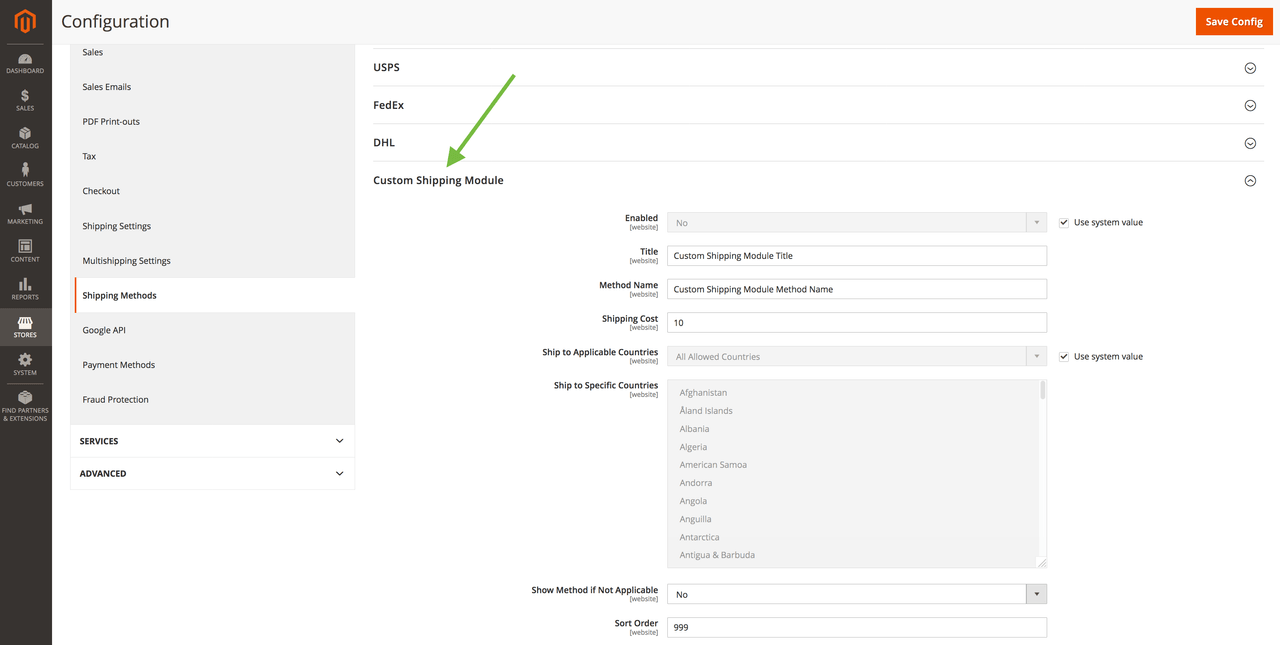Open the Reports sidebar menu
This screenshot has width=1280, height=645.
coord(25,289)
